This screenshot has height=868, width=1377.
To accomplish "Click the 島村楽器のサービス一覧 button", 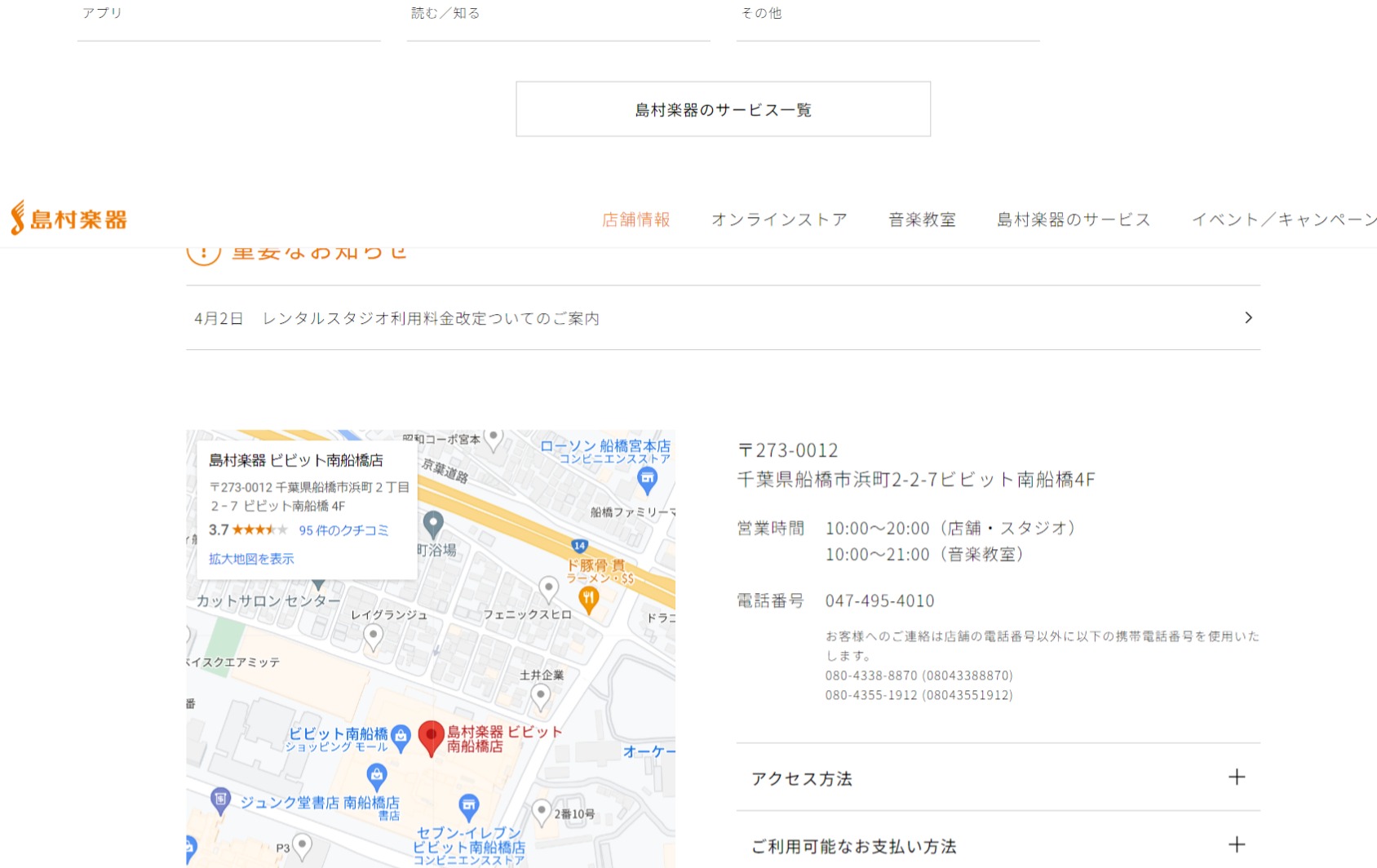I will [x=723, y=109].
